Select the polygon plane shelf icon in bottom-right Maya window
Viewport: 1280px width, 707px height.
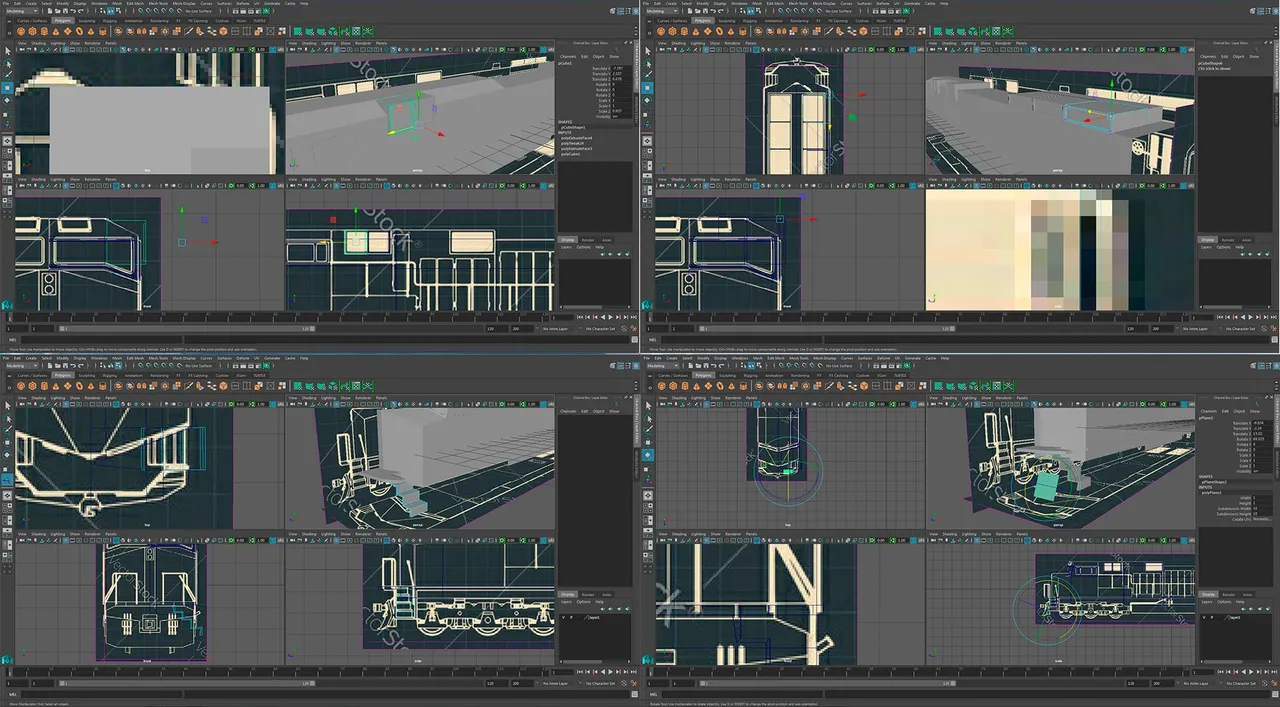click(x=707, y=384)
